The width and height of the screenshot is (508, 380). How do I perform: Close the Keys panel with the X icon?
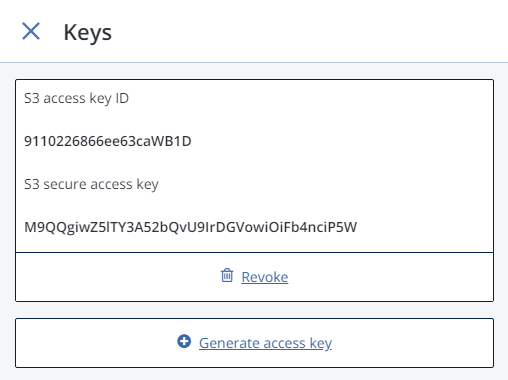(31, 31)
